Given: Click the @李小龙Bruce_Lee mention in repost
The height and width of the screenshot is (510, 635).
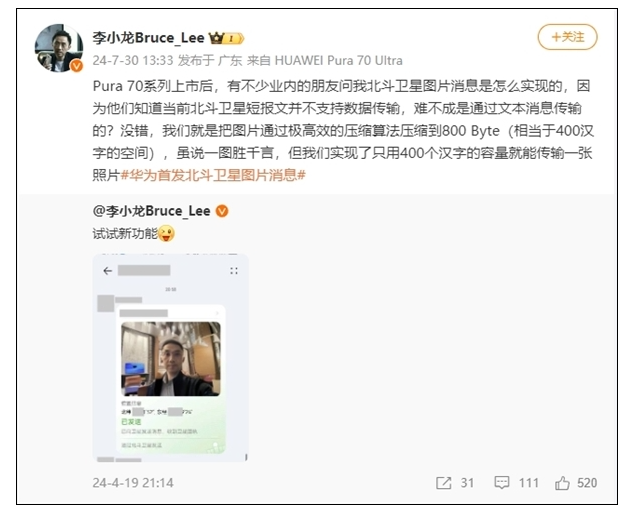Looking at the screenshot, I should coord(151,211).
